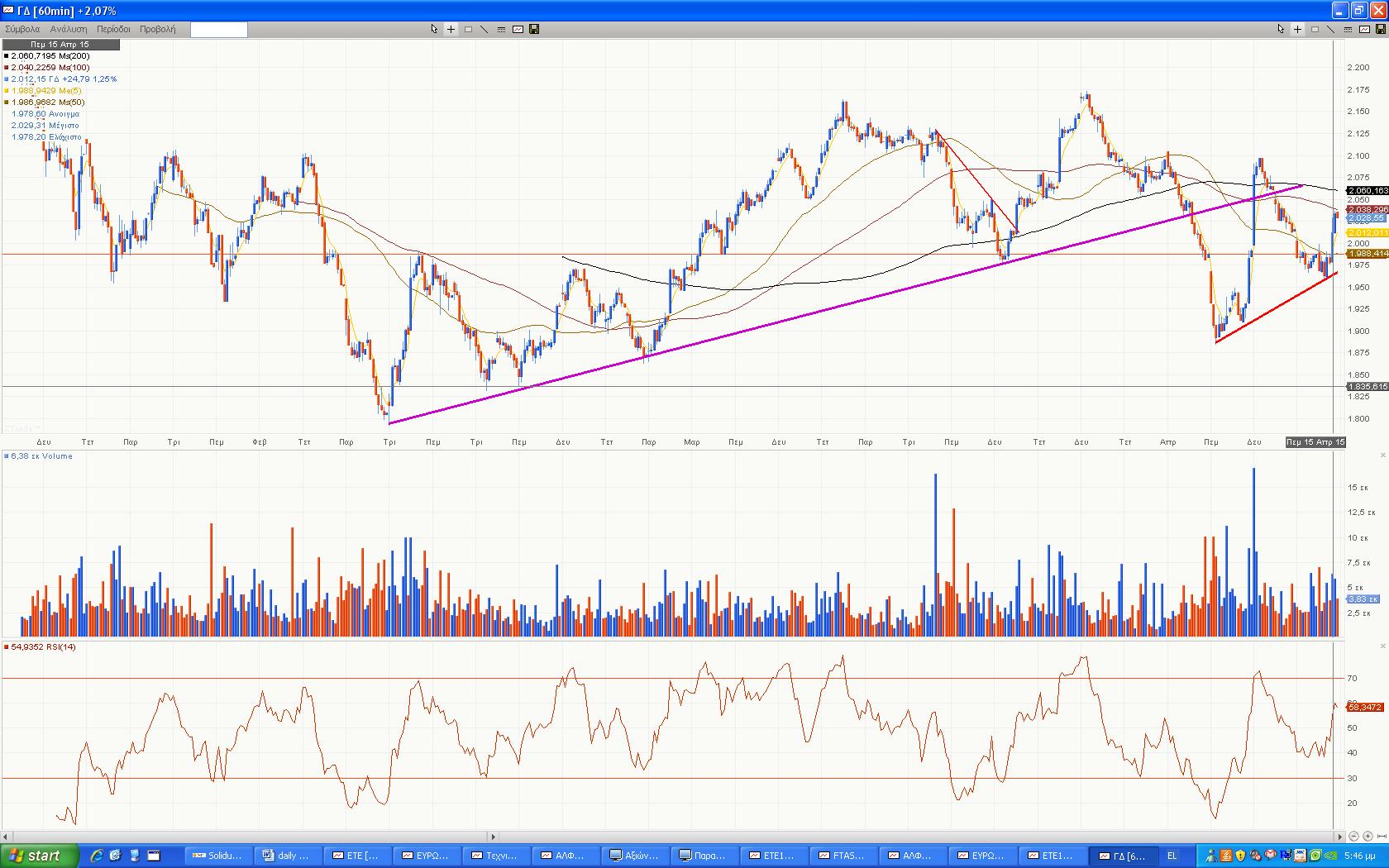Open the horizontal lines tool beside the symbol field
The height and width of the screenshot is (868, 1389).
[501, 29]
